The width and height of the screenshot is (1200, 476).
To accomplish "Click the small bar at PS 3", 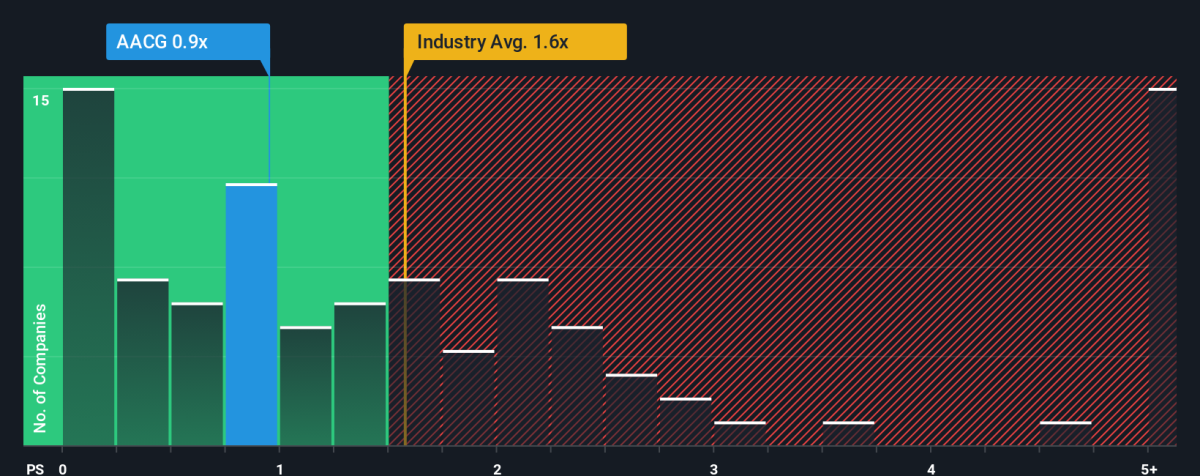I will coord(739,434).
